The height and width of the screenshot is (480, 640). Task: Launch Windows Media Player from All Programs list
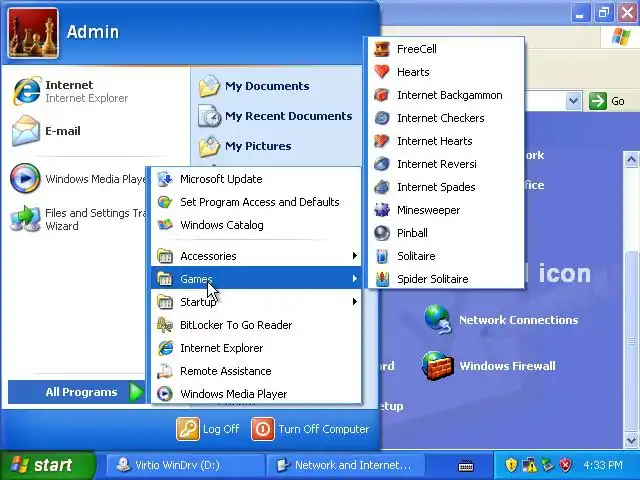256,394
